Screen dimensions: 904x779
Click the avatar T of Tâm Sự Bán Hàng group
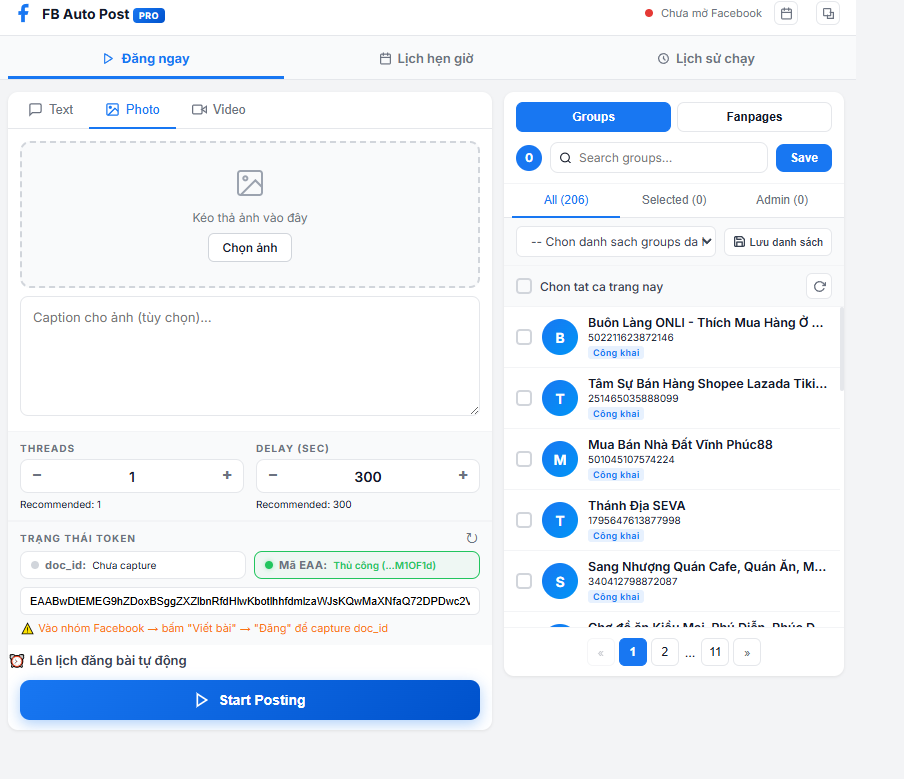[560, 398]
